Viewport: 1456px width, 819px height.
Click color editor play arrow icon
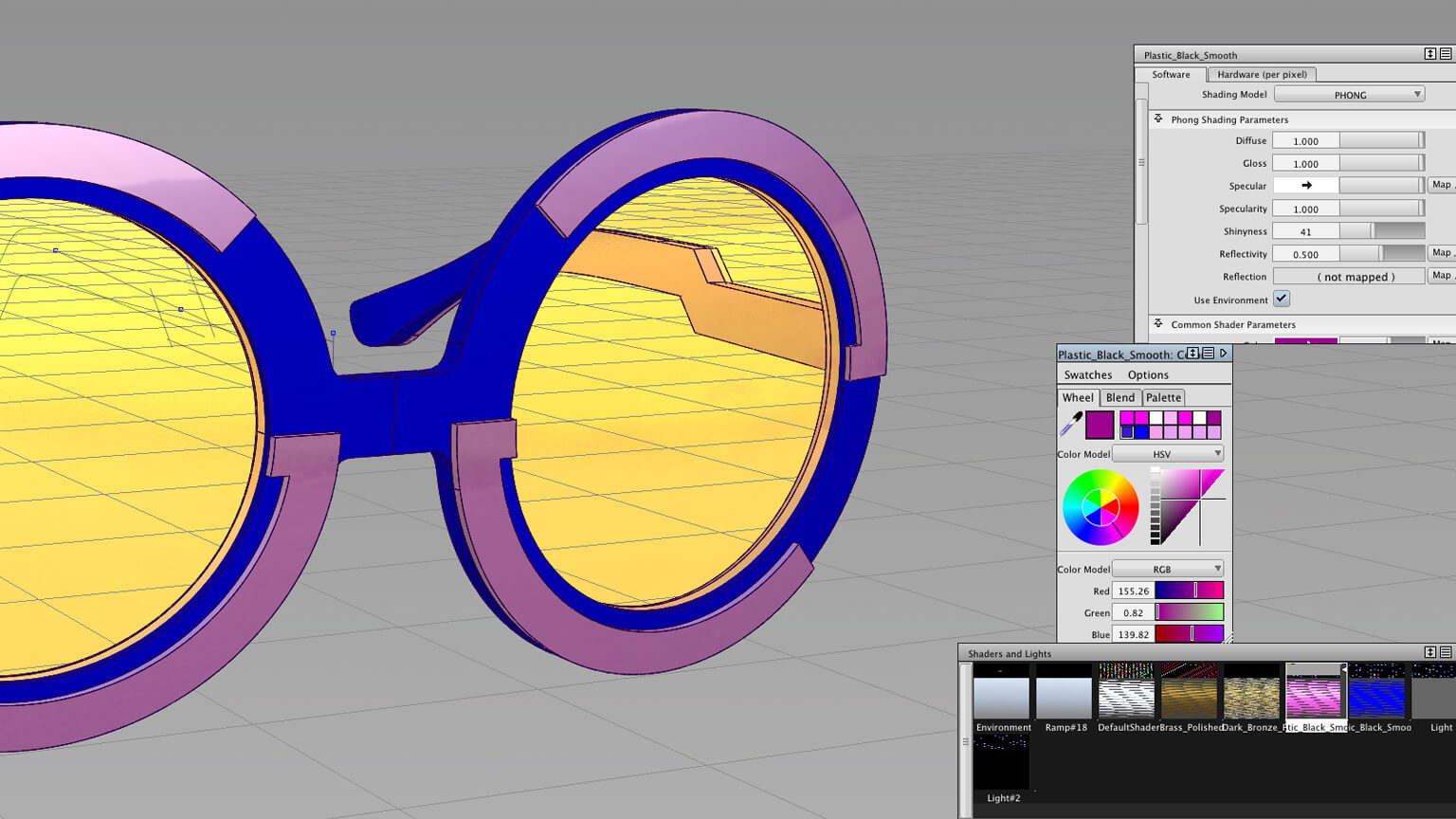(x=1223, y=354)
